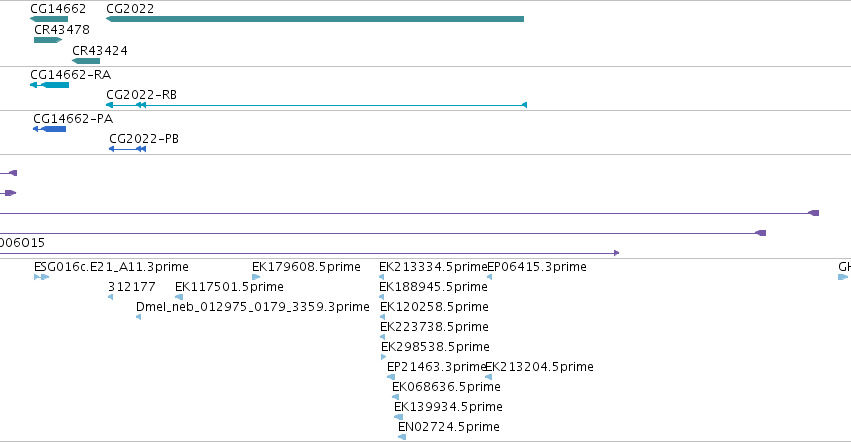Click the ESG016c.E21_A11.3prime label
The width and height of the screenshot is (851, 442).
pyautogui.click(x=111, y=267)
